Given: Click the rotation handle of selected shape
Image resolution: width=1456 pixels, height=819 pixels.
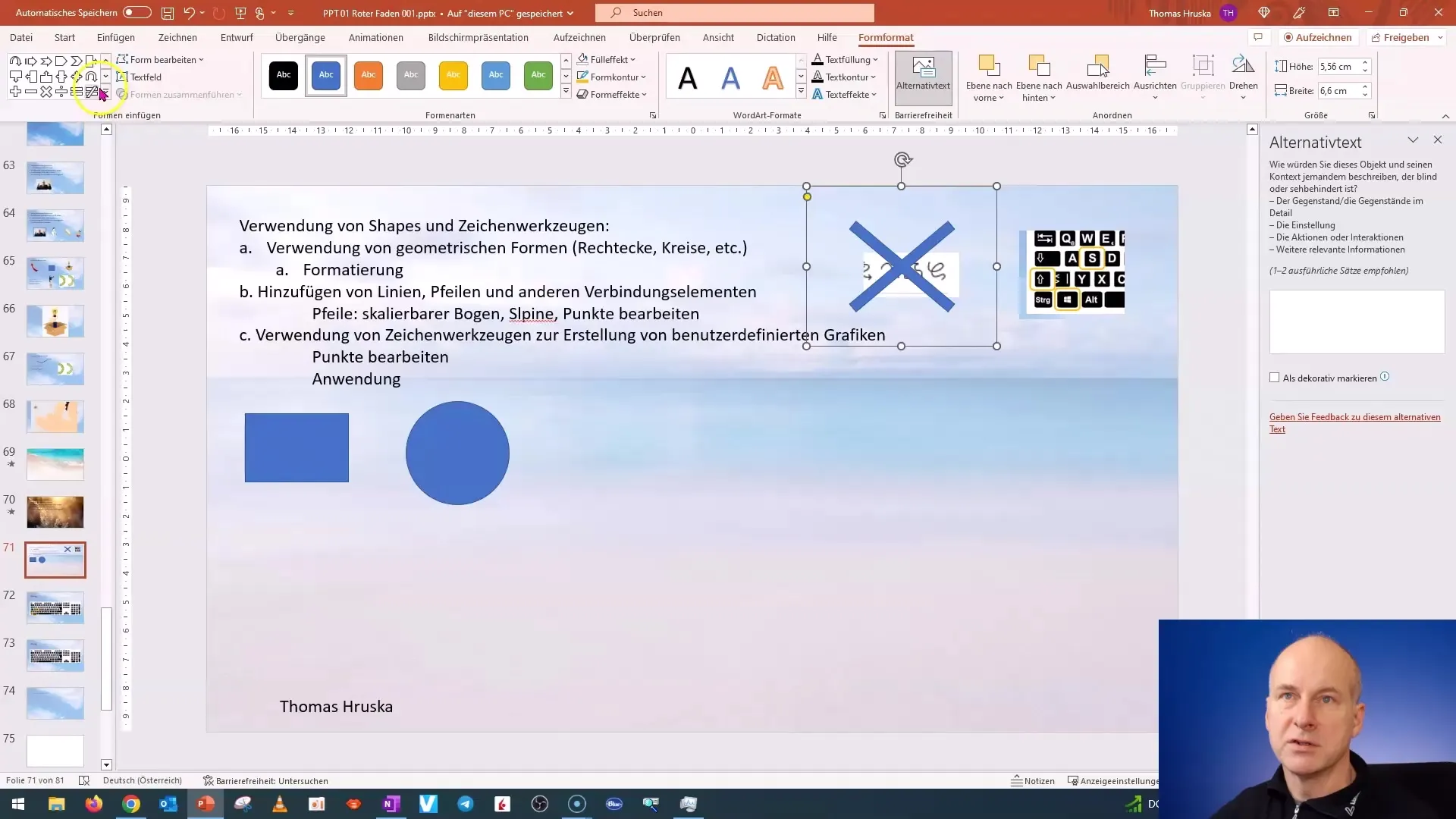Looking at the screenshot, I should coord(902,159).
